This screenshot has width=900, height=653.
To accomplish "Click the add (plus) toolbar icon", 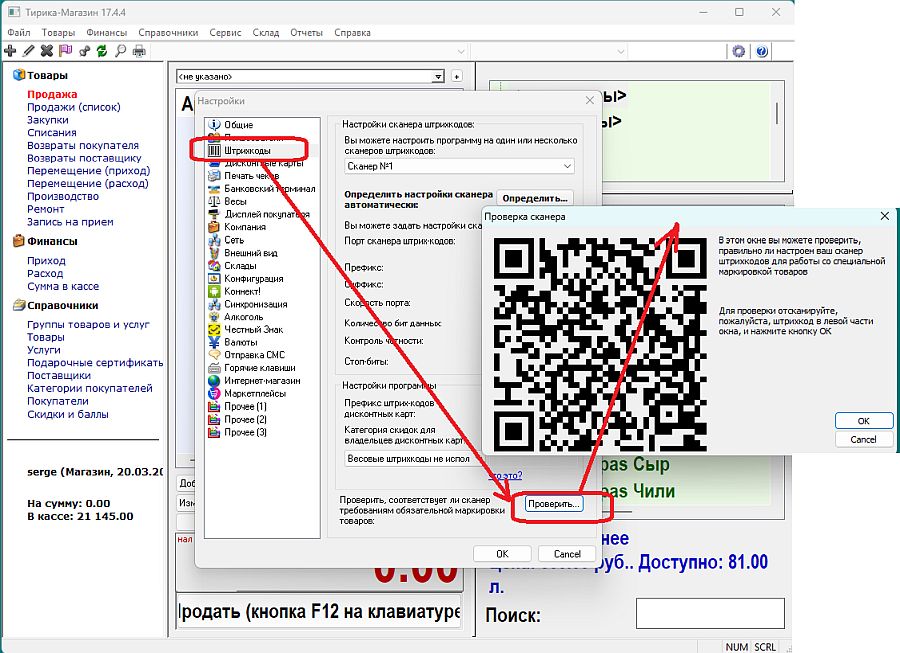I will pos(10,51).
